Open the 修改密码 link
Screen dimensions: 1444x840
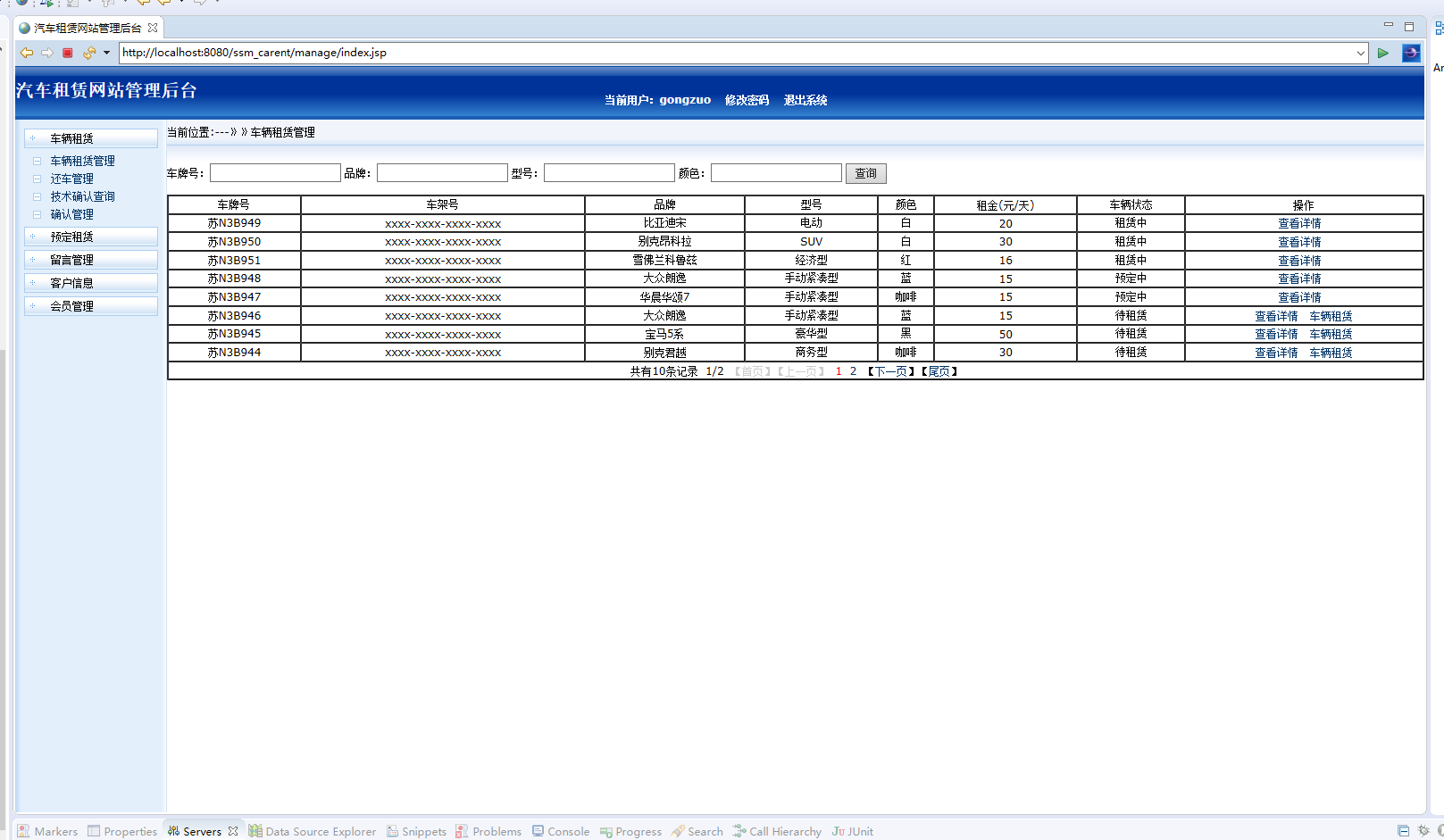click(747, 100)
